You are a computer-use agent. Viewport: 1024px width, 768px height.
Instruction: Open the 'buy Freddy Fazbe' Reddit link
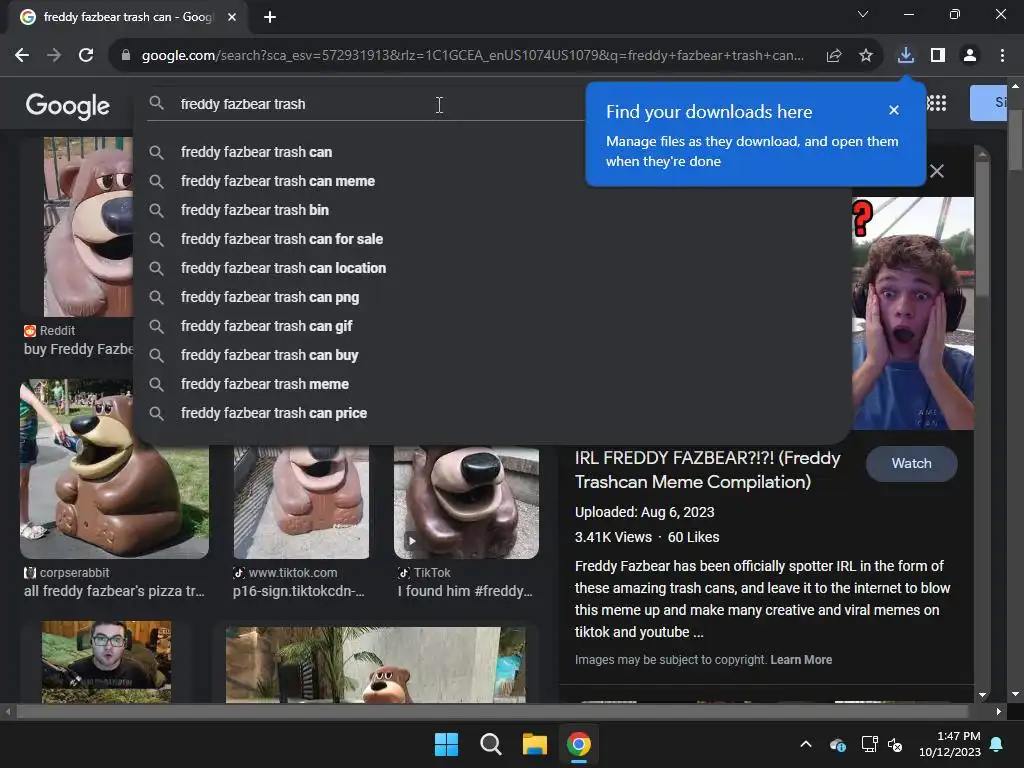[78, 349]
